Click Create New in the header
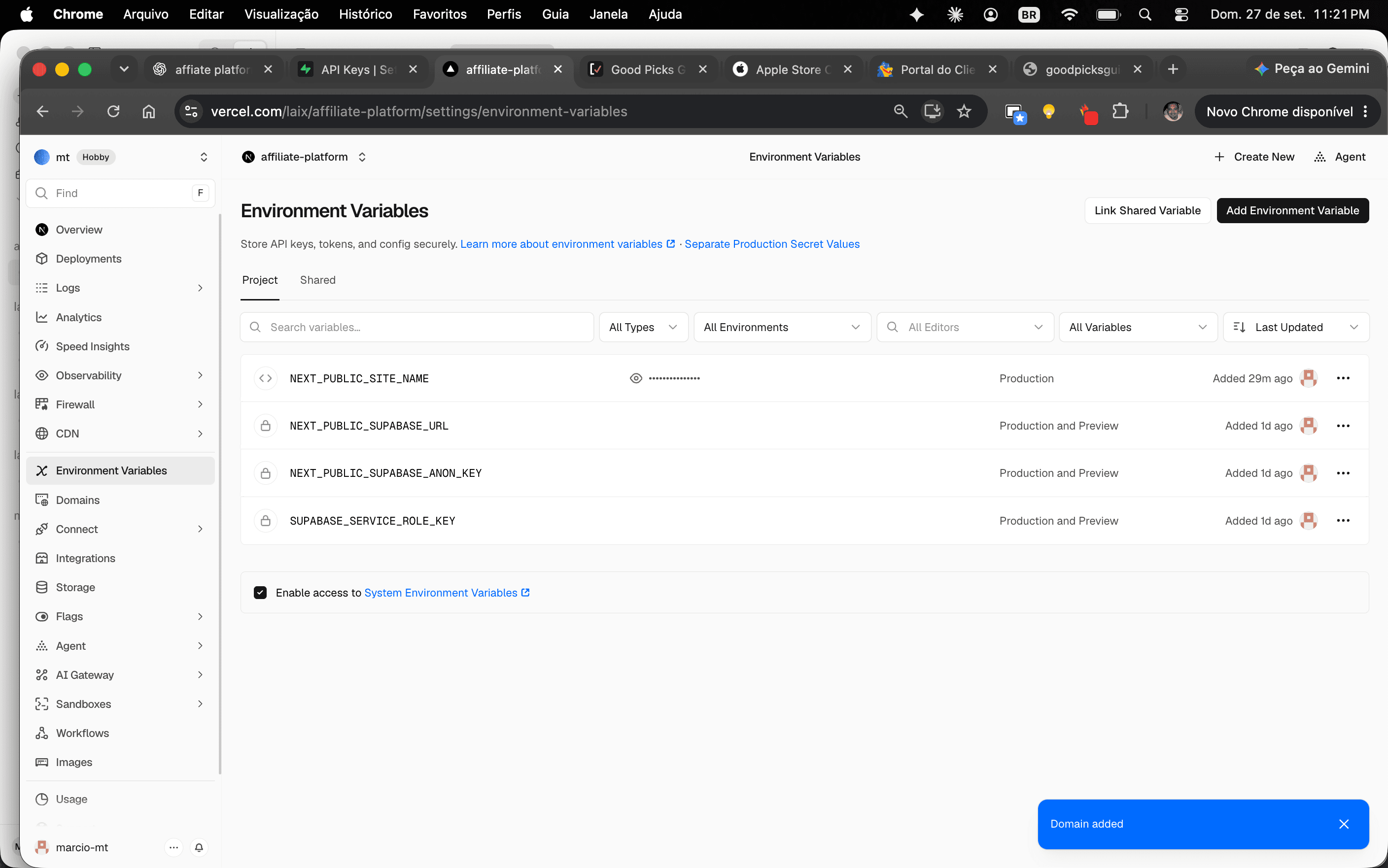The width and height of the screenshot is (1388, 868). pyautogui.click(x=1254, y=157)
